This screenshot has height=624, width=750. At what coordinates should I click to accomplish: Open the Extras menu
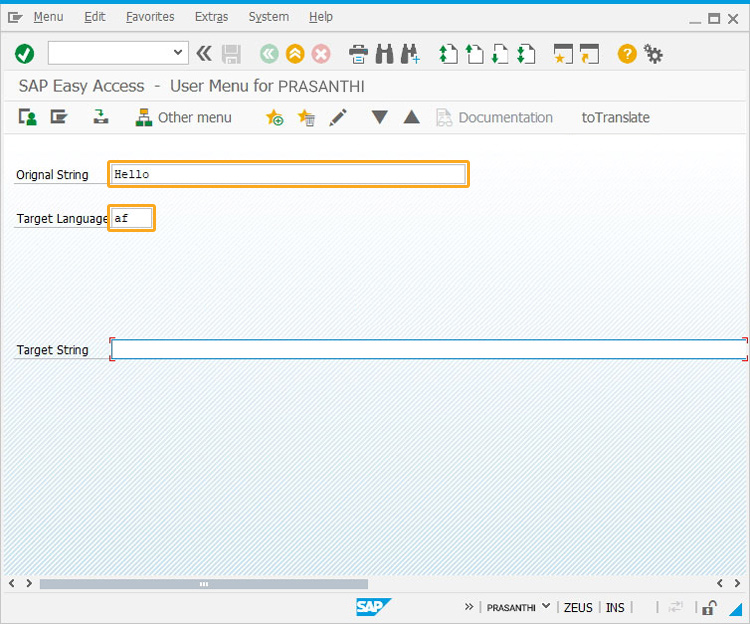(x=211, y=17)
